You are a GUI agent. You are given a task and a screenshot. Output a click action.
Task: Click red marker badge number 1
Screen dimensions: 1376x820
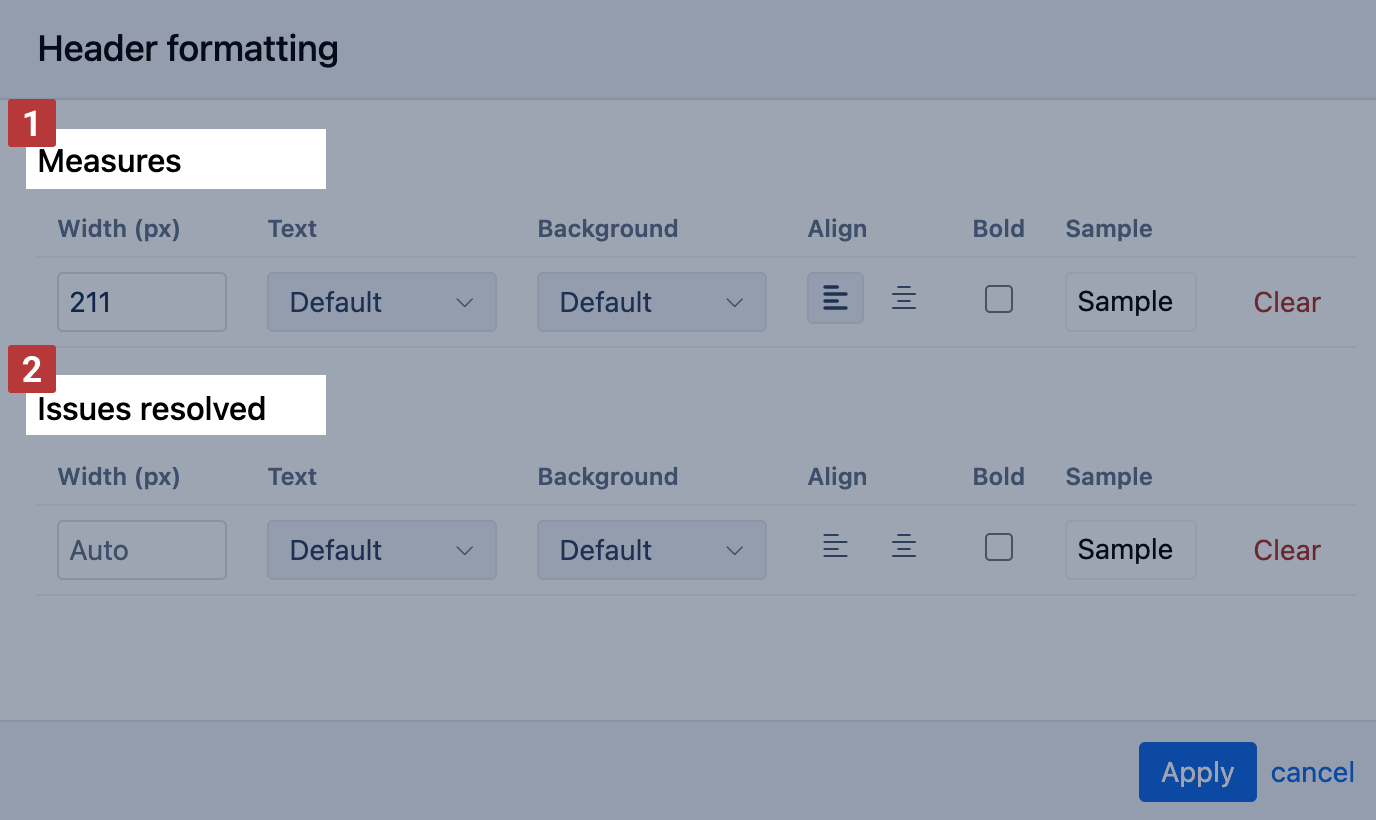click(x=32, y=124)
